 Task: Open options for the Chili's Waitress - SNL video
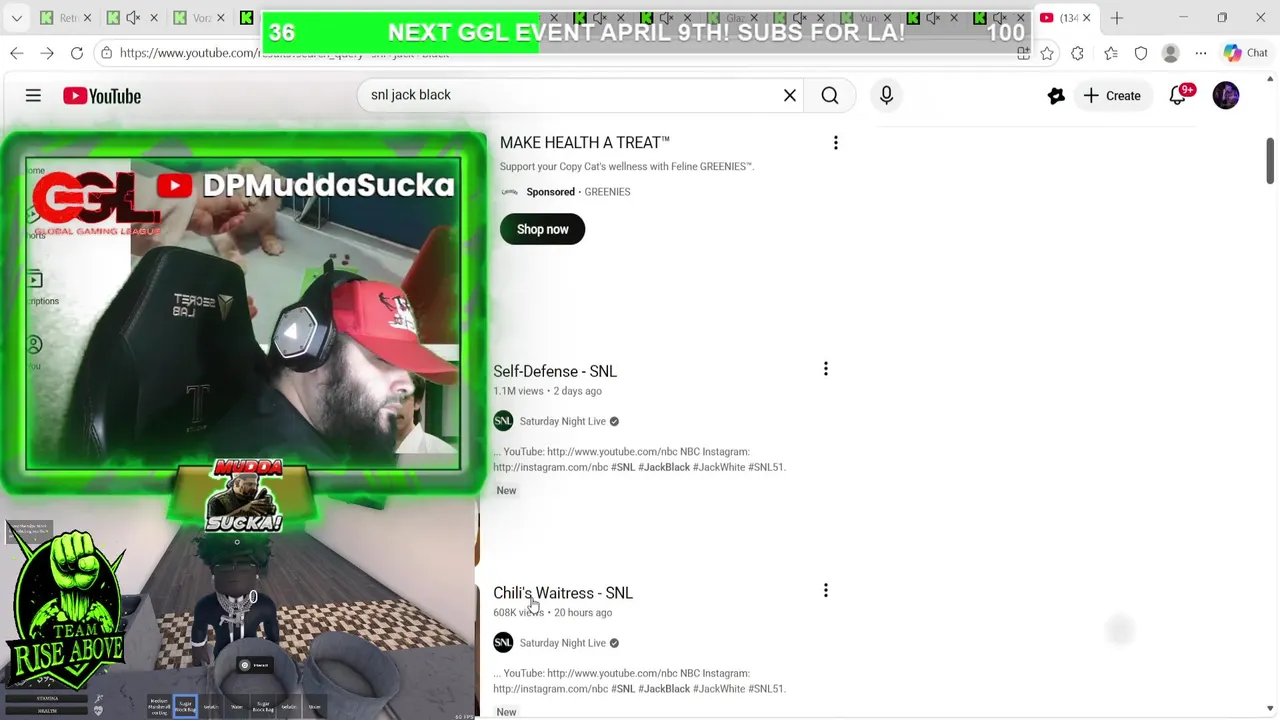tap(826, 591)
